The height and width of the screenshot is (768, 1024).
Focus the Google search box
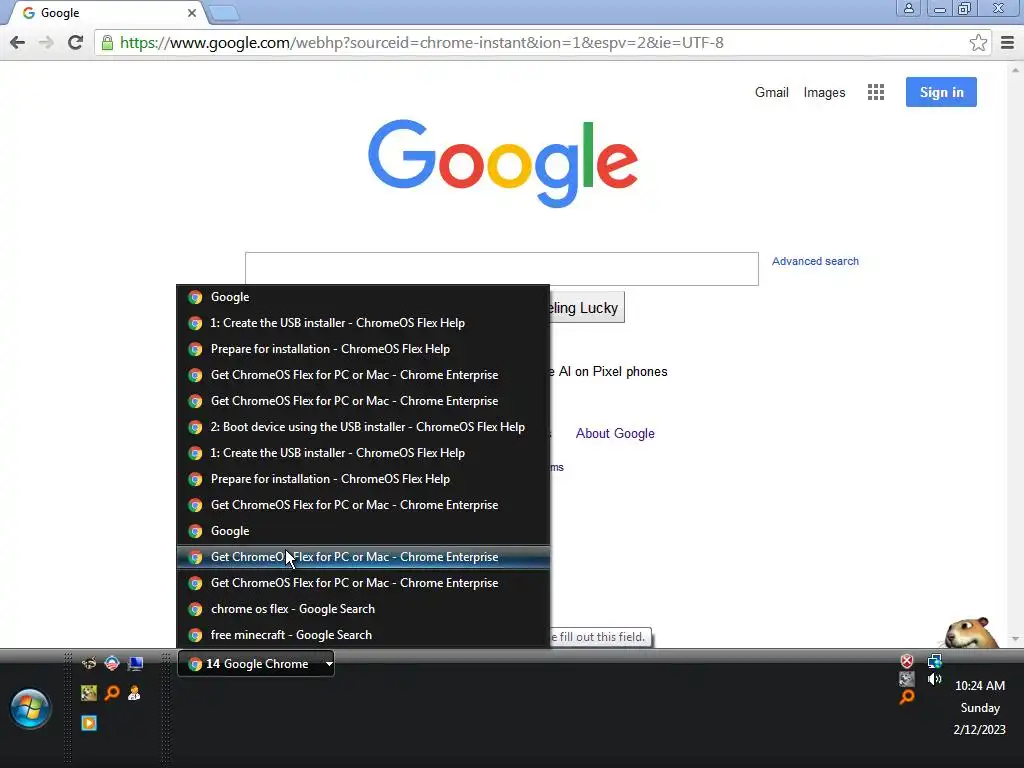click(x=502, y=268)
